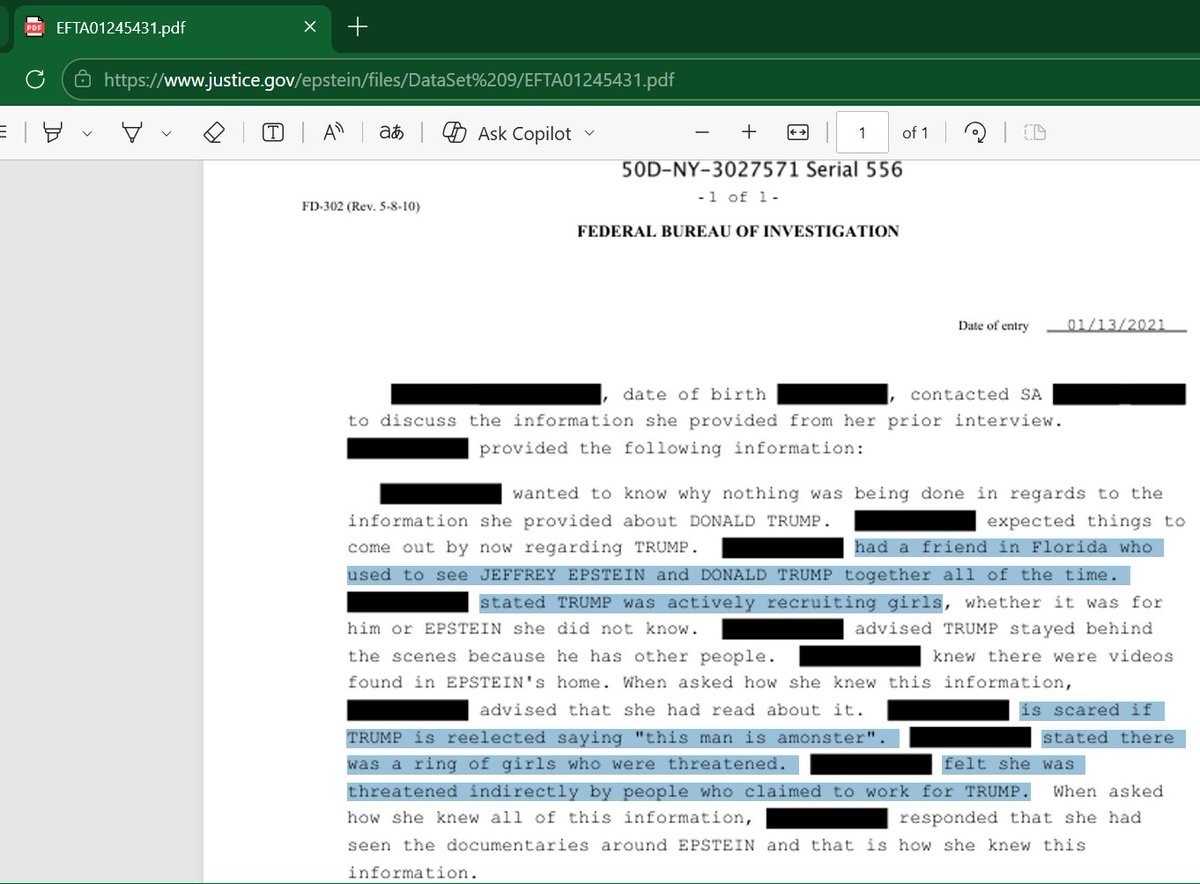Zoom out of the PDF
1200x884 pixels.
click(x=702, y=133)
